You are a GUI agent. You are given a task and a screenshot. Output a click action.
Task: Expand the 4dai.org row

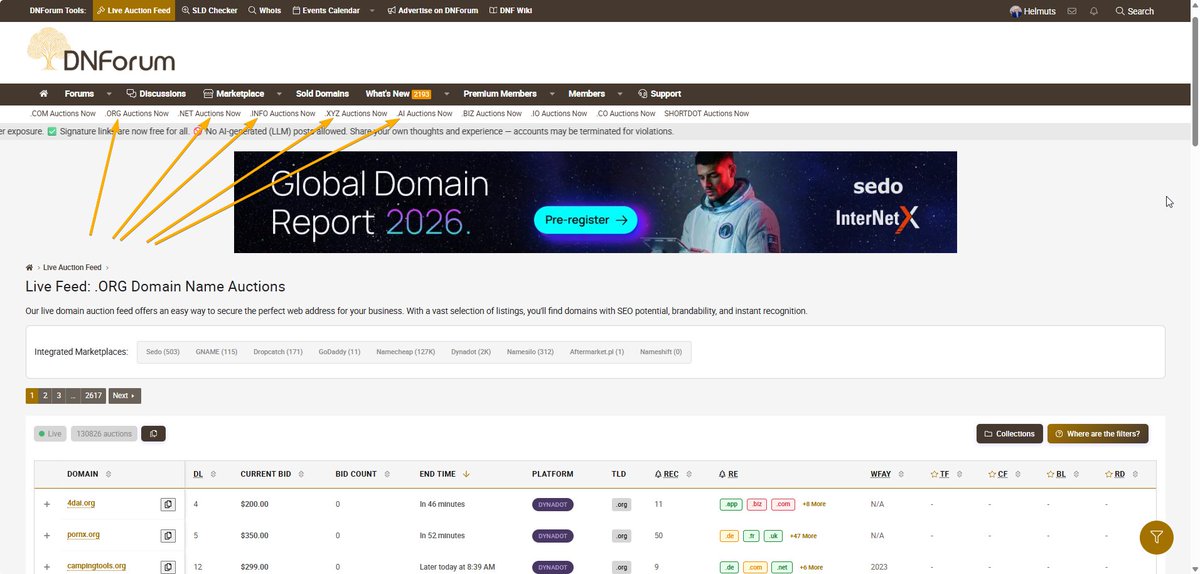46,504
